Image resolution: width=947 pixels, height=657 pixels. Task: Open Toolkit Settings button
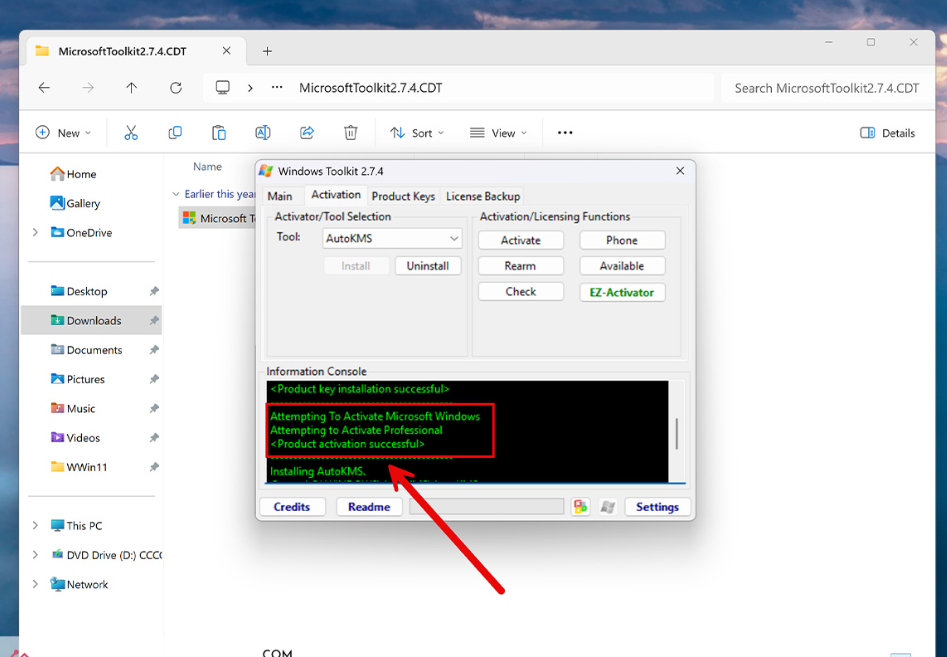click(x=657, y=507)
